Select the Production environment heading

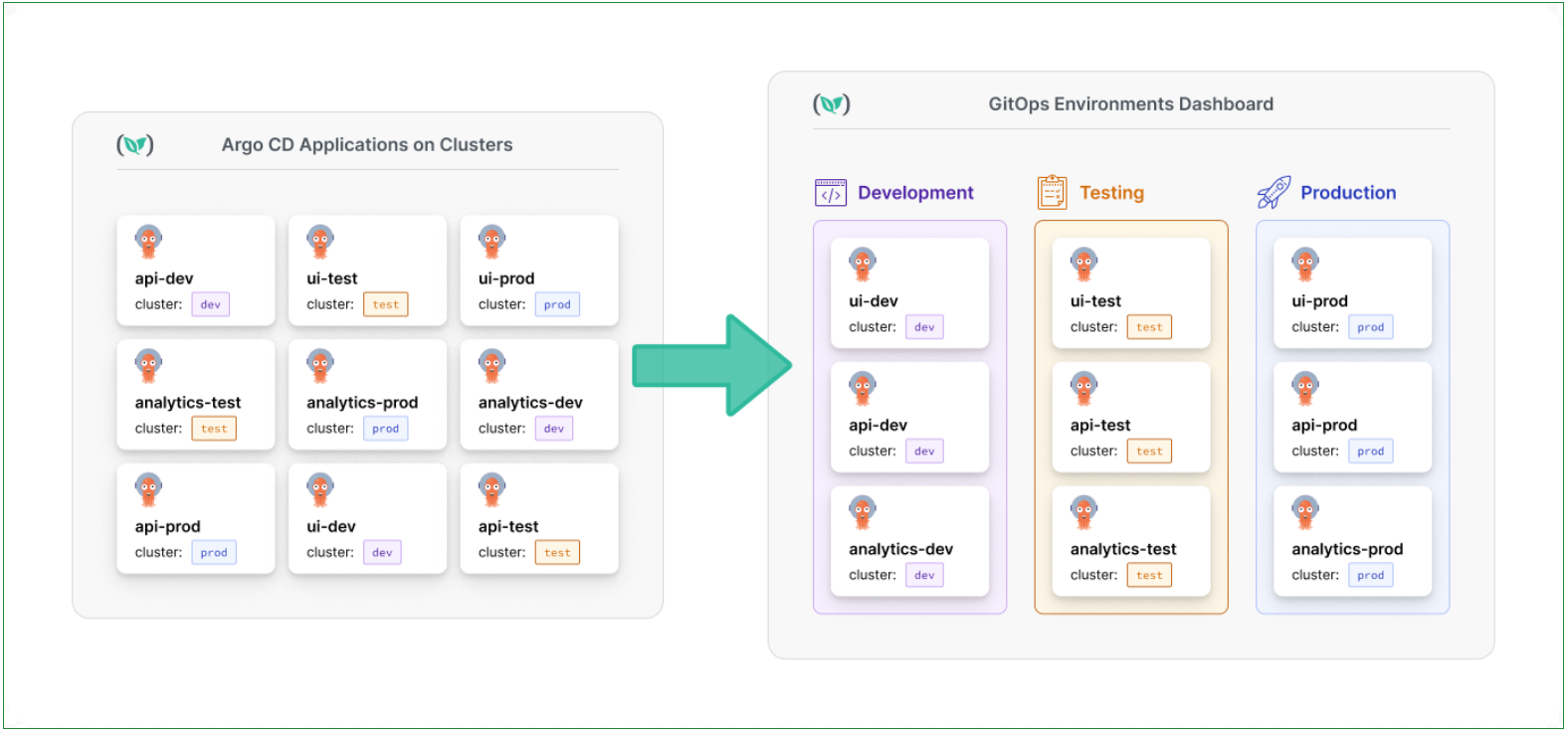click(1347, 193)
